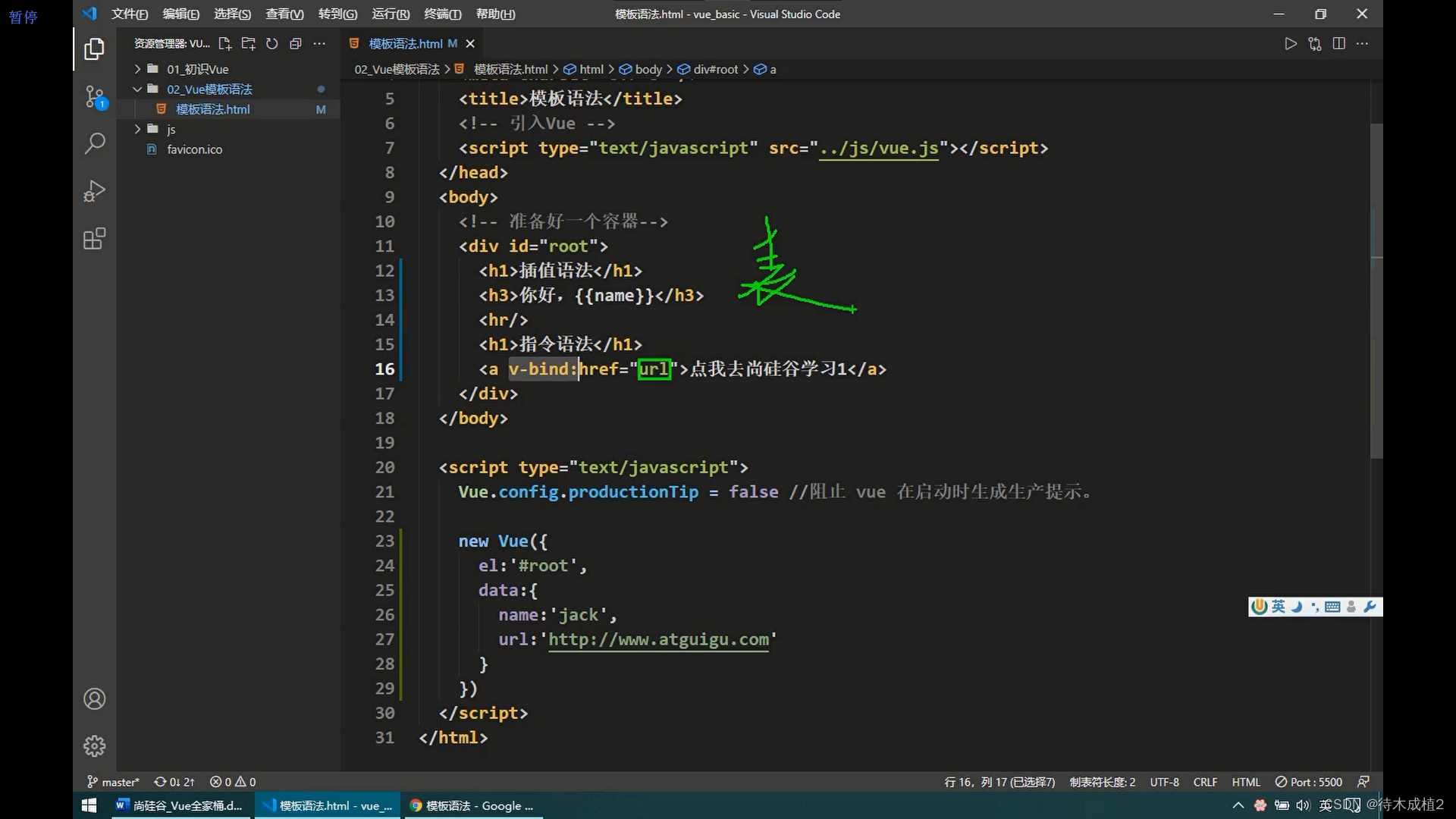The height and width of the screenshot is (819, 1456).
Task: Open errors and warnings count
Action: [233, 782]
